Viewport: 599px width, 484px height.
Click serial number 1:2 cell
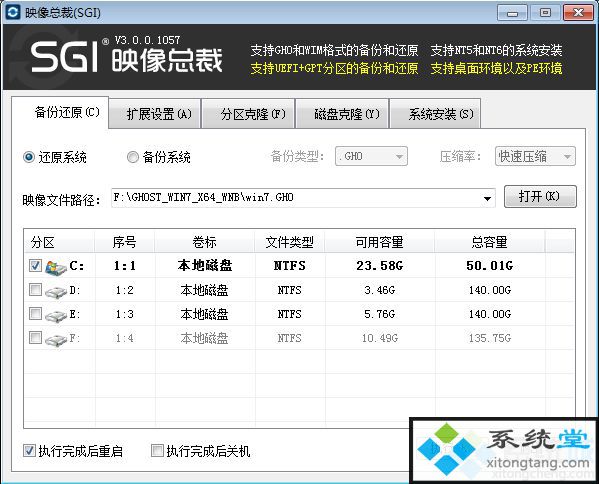[125, 290]
